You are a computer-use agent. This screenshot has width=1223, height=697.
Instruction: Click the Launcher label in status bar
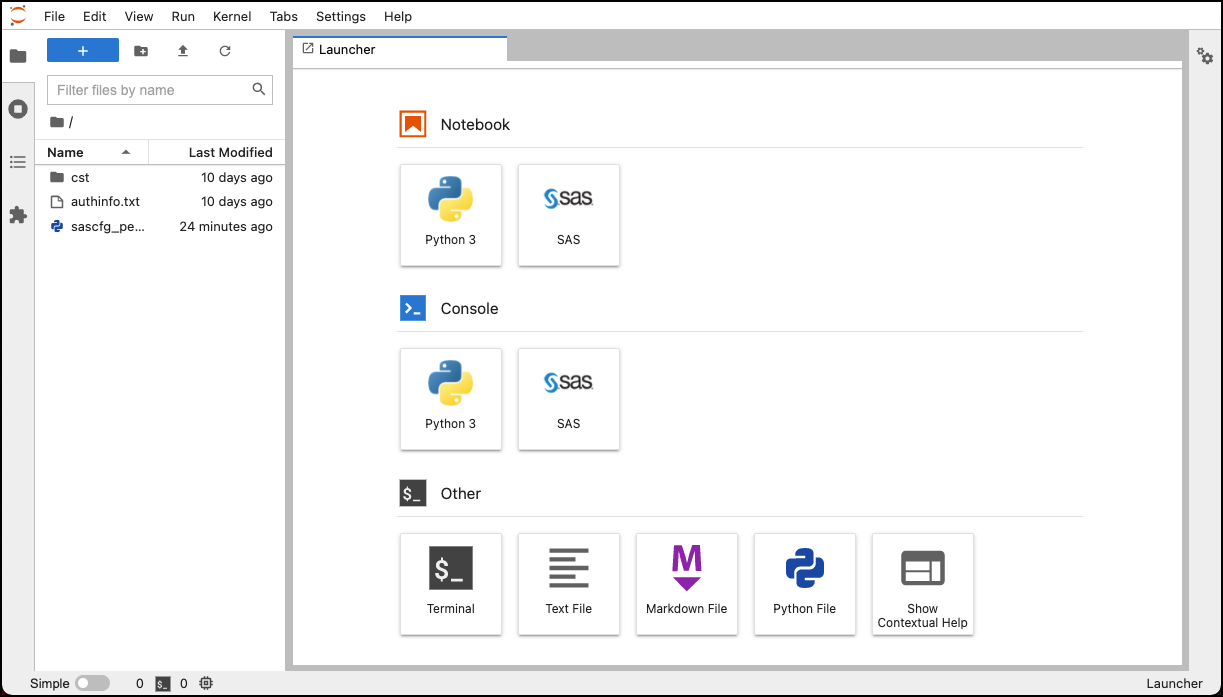point(1174,684)
